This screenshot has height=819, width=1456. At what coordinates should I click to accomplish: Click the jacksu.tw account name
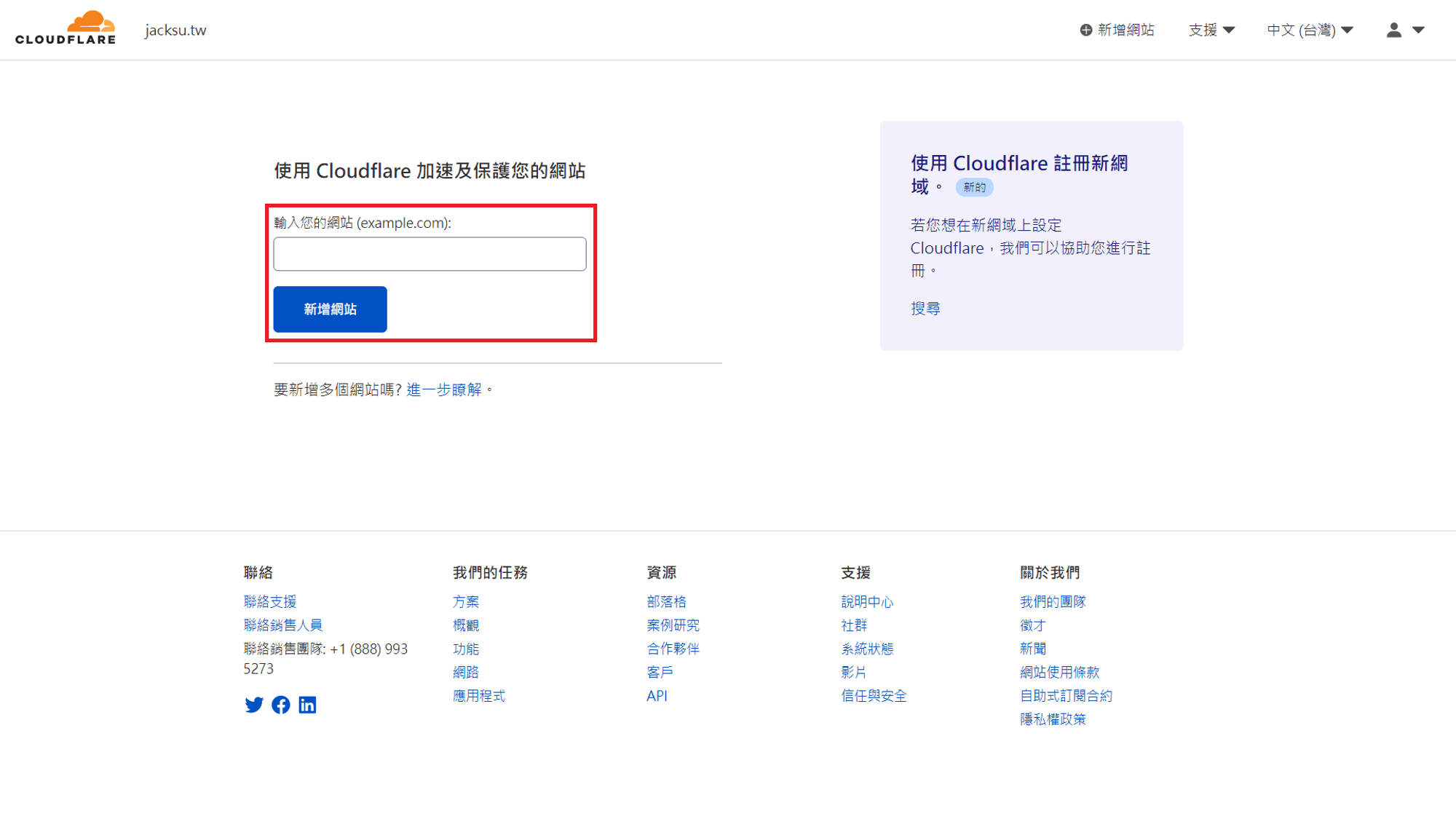pos(175,30)
